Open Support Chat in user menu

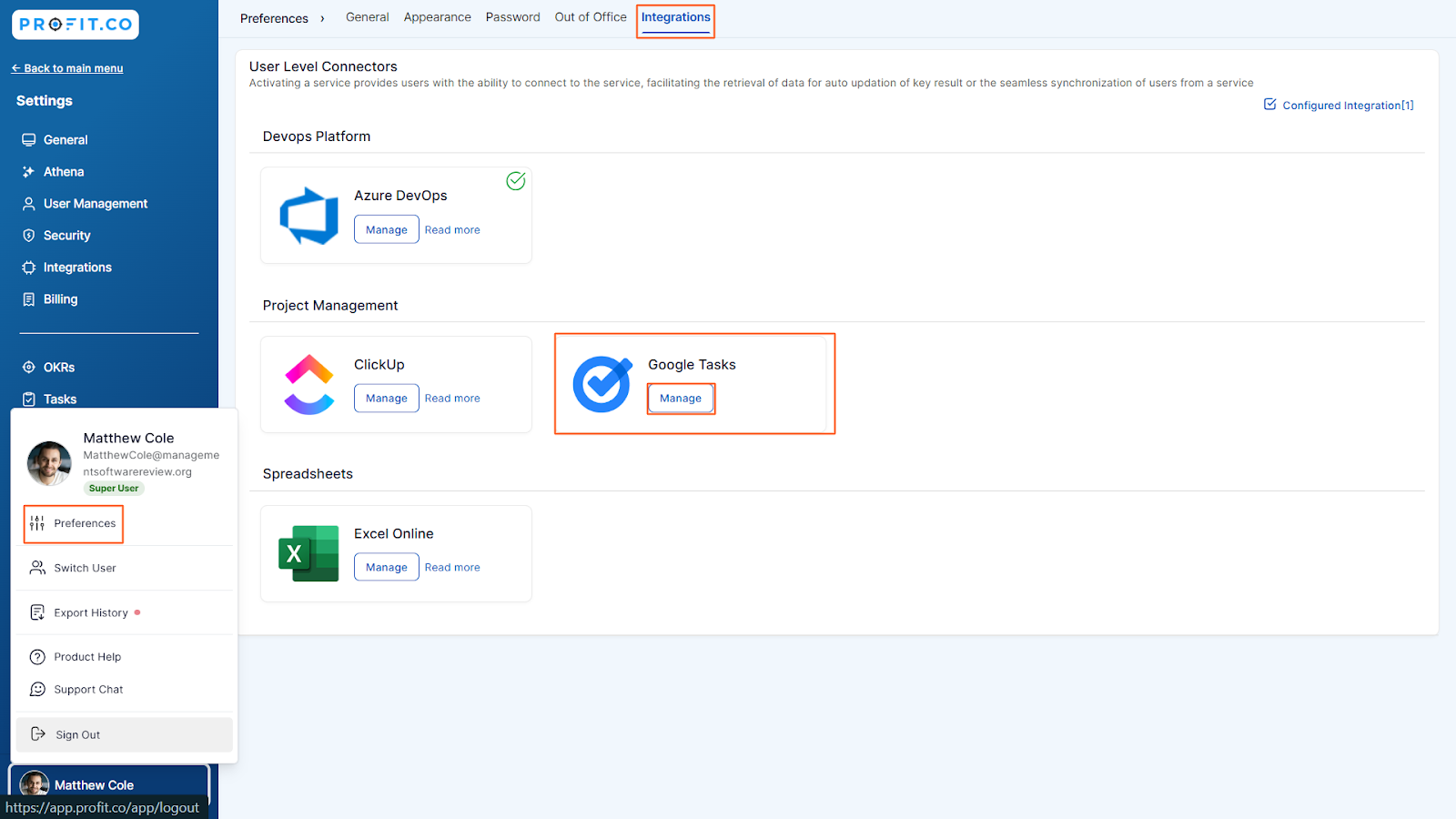tap(76, 690)
